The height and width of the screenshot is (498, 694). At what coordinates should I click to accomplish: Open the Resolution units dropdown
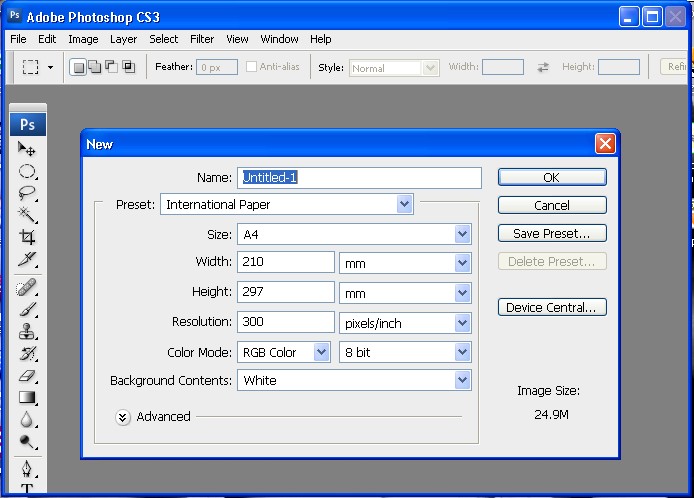click(x=405, y=323)
